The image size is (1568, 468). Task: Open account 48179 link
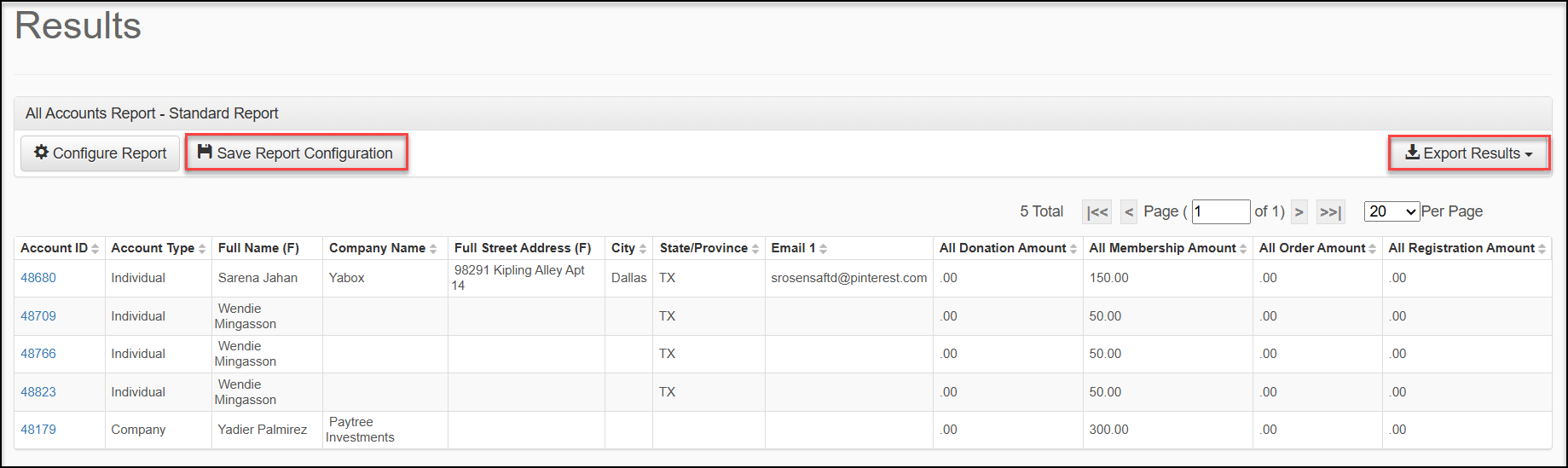(x=38, y=430)
